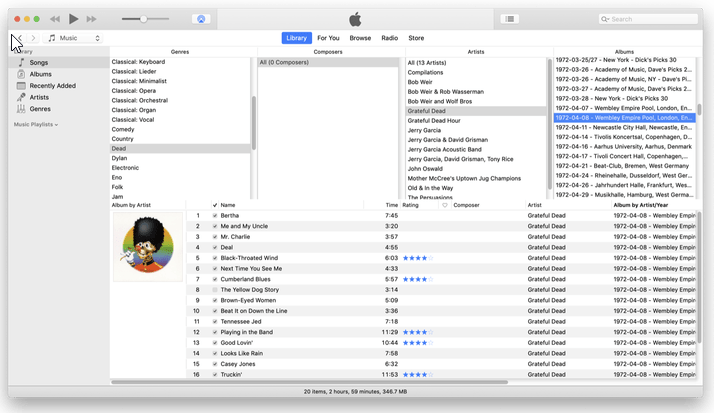
Task: Open the Store tab
Action: tap(416, 38)
